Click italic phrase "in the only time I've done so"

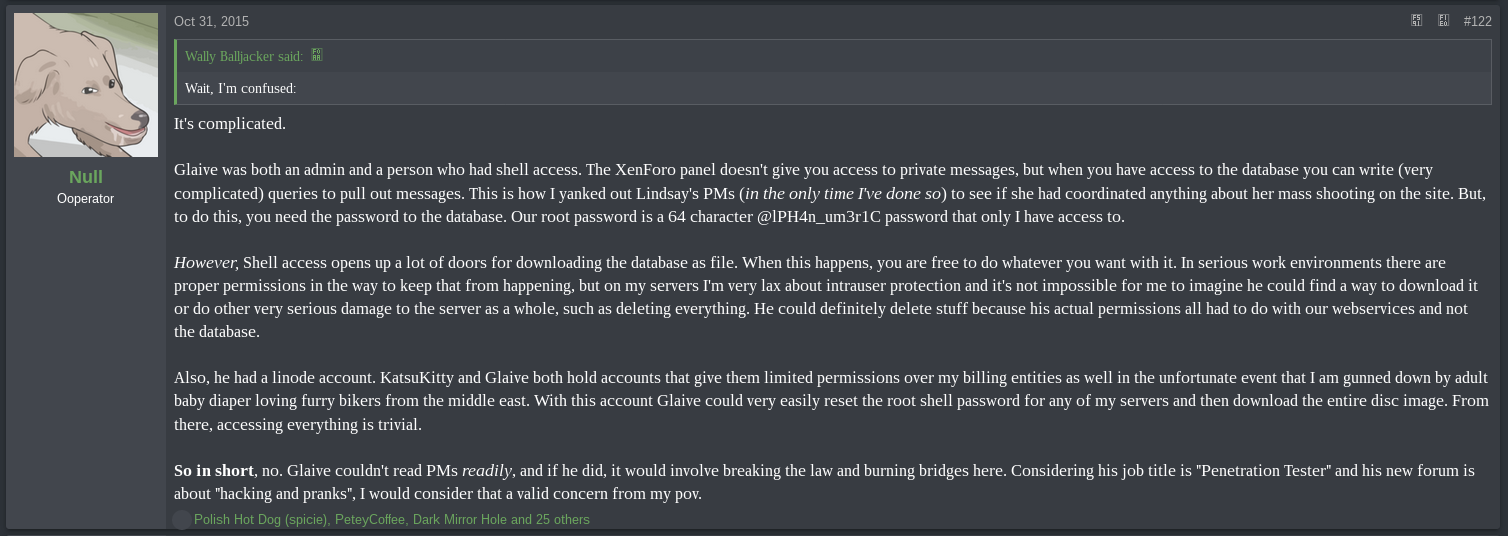point(843,193)
